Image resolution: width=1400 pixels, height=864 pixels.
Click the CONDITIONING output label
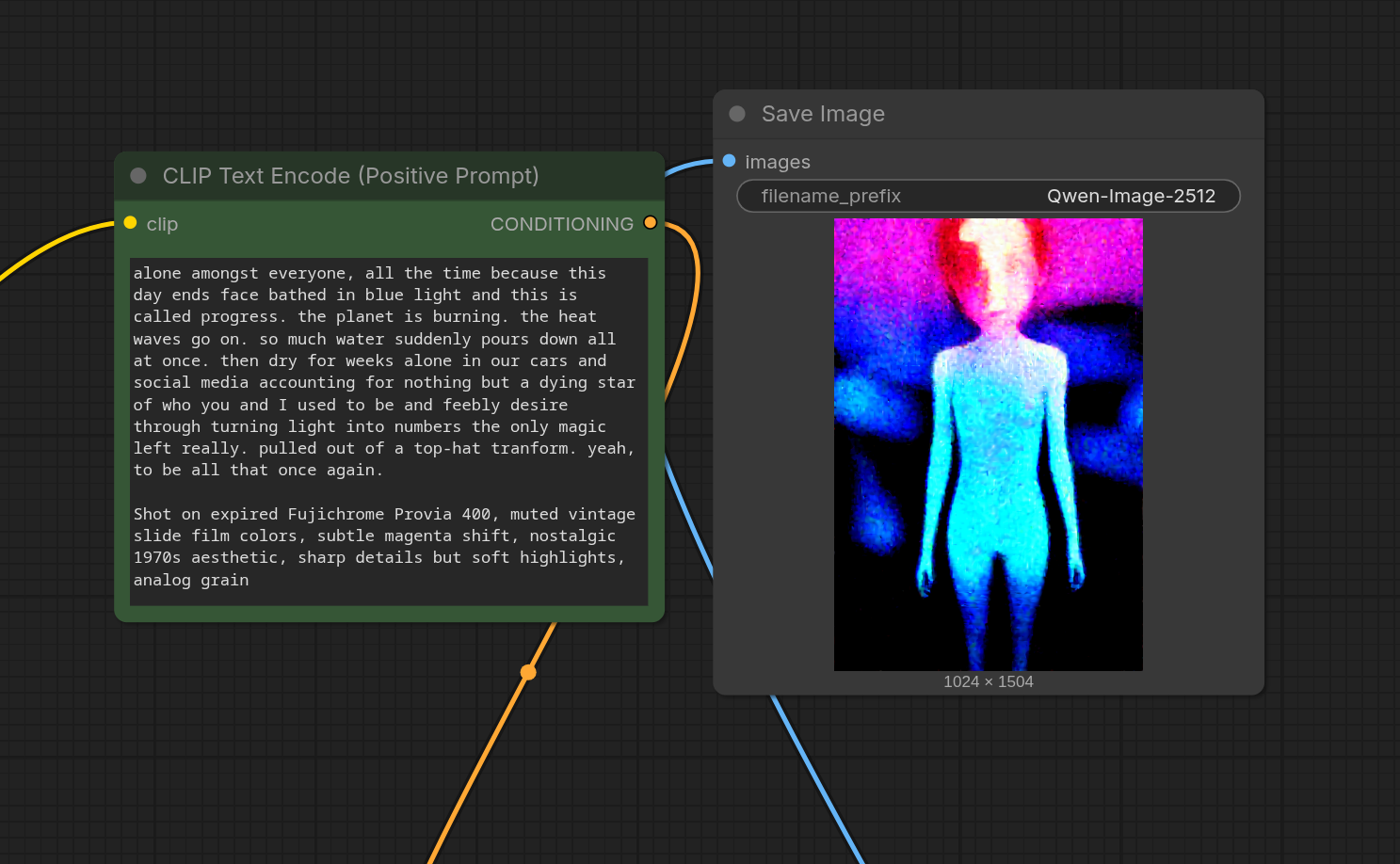(561, 224)
